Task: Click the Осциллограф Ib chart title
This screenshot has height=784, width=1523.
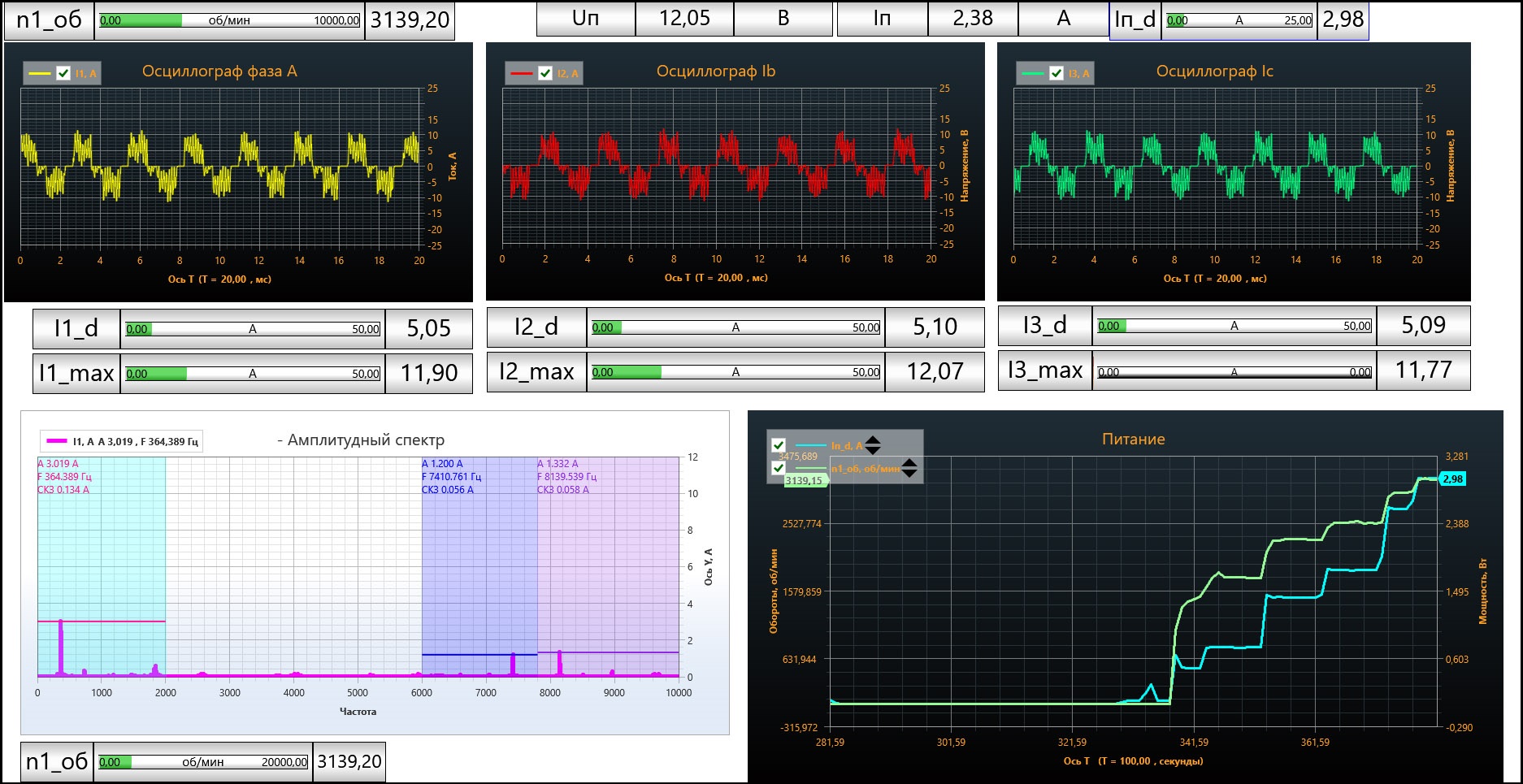Action: (716, 71)
